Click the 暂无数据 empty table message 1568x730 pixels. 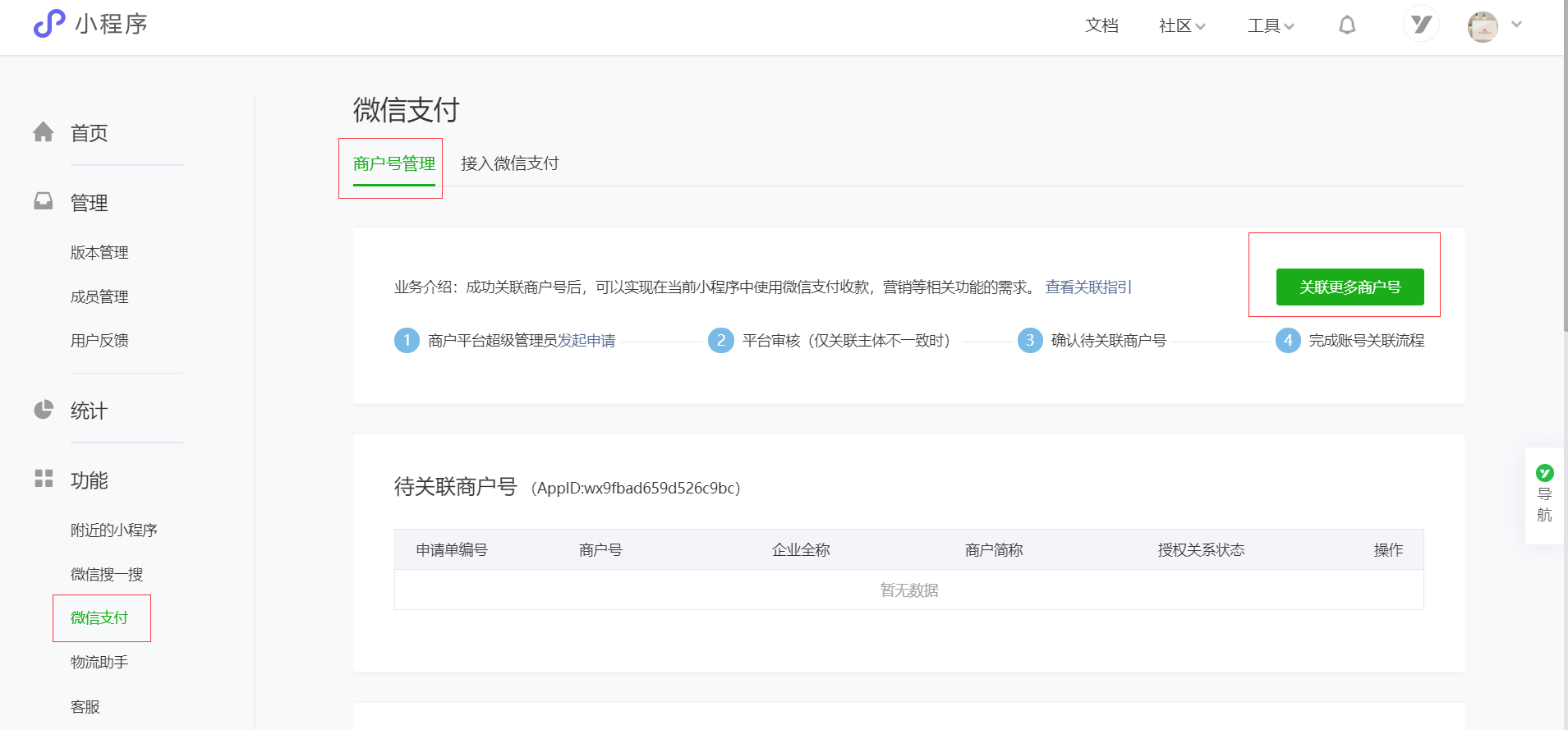click(x=909, y=590)
